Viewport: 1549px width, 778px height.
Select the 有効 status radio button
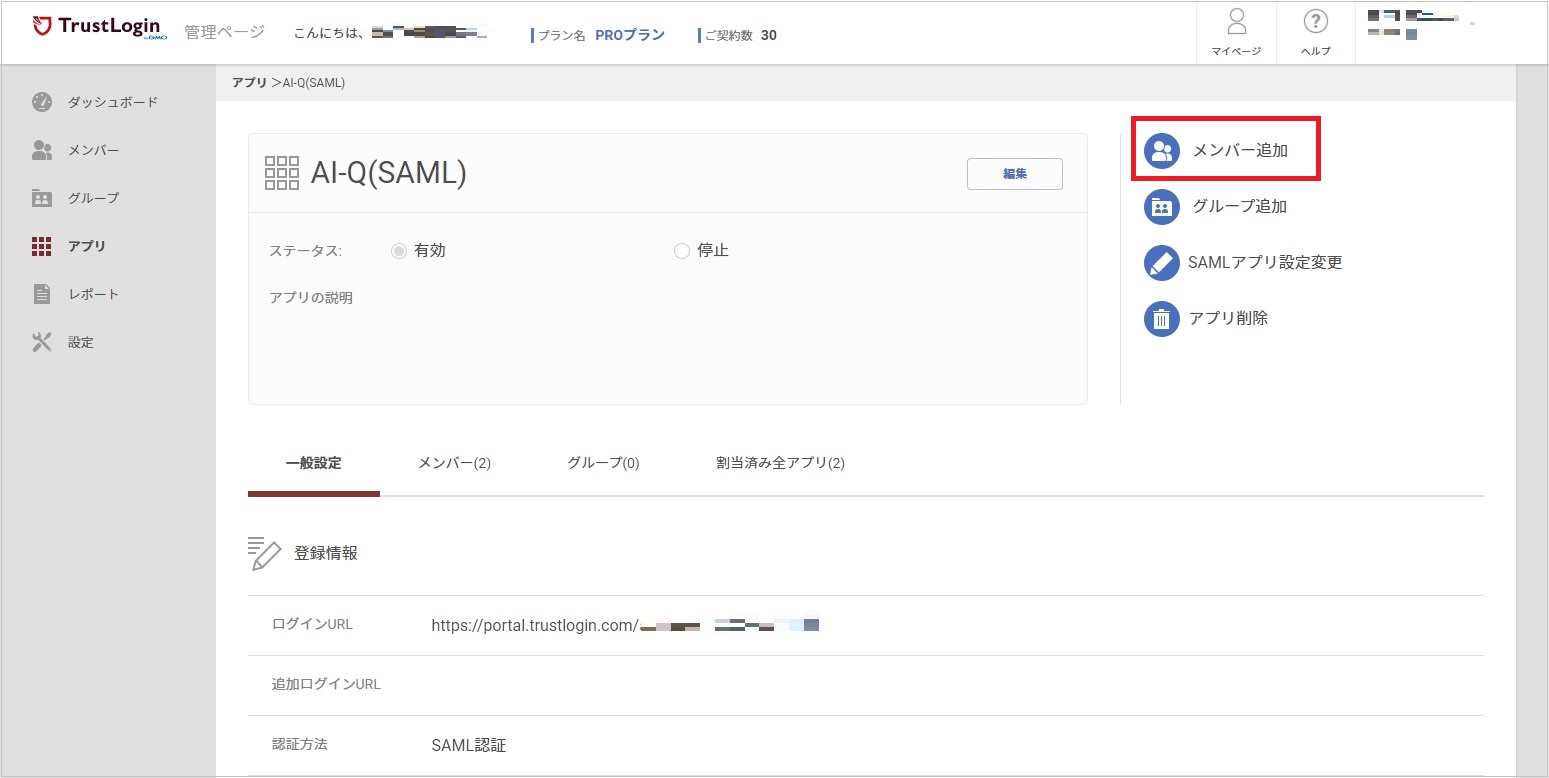click(399, 251)
